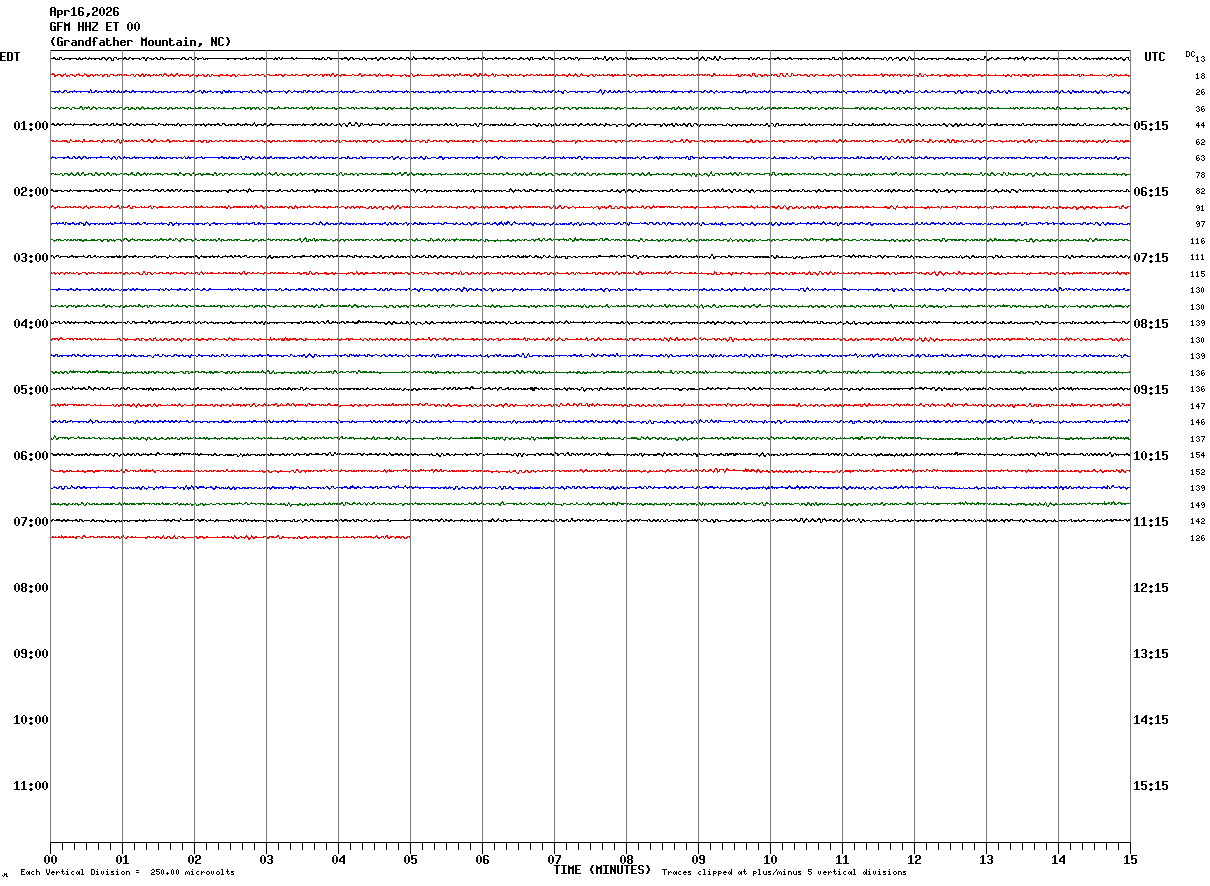Click minute tick label 03
This screenshot has width=1210, height=886.
pos(266,860)
